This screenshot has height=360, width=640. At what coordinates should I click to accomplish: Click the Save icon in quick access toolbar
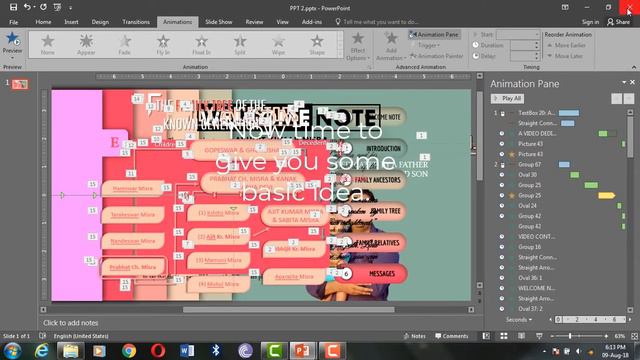click(13, 7)
